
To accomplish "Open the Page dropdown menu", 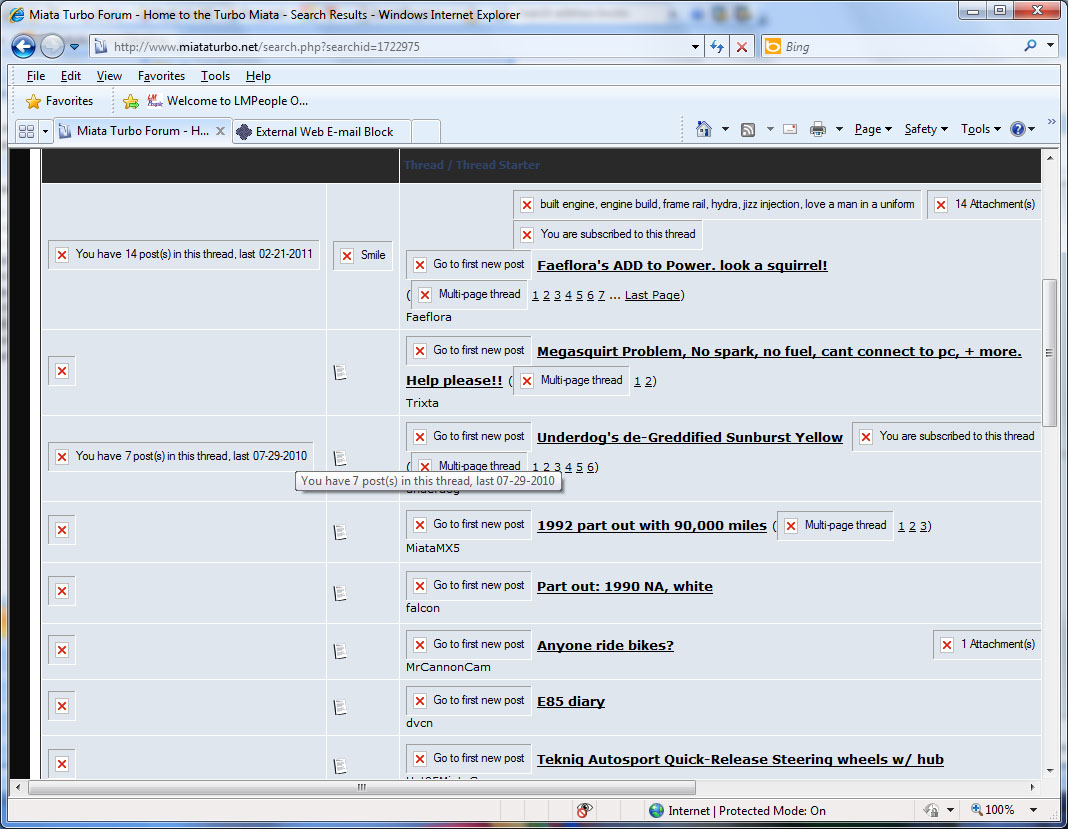I will tap(873, 129).
